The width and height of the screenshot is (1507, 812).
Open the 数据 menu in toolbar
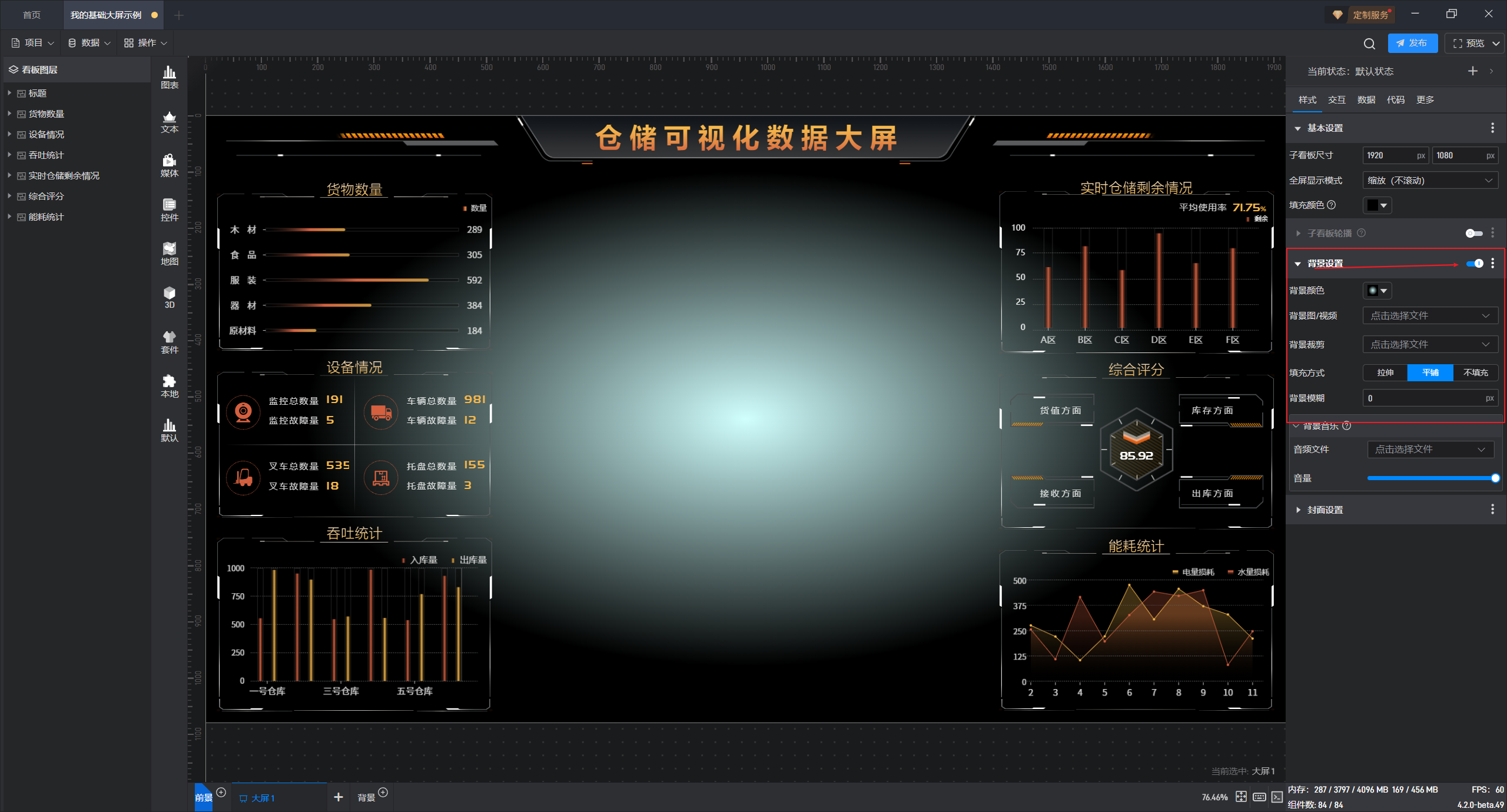89,43
